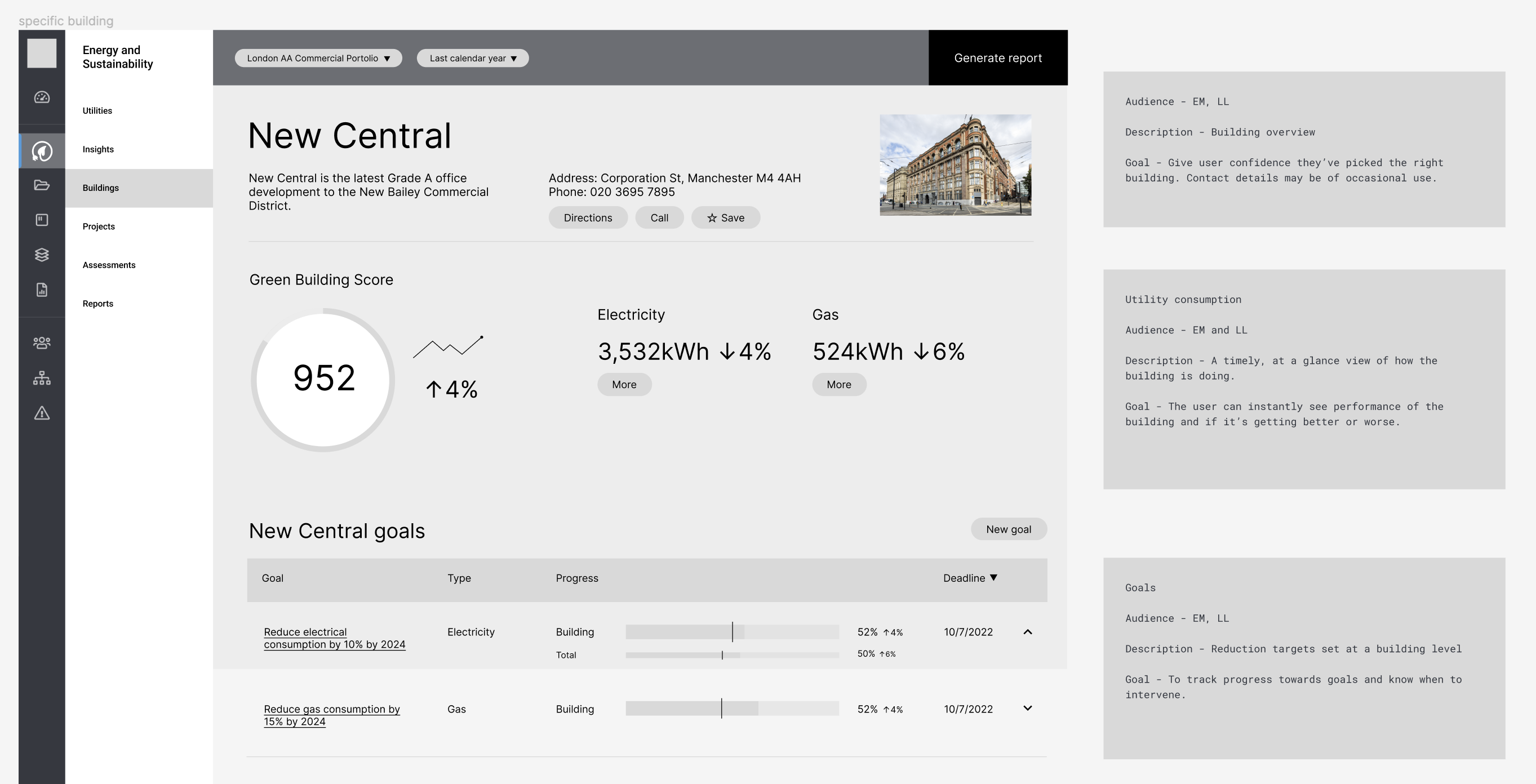This screenshot has width=1536, height=784.
Task: Click More under Gas
Action: point(839,385)
